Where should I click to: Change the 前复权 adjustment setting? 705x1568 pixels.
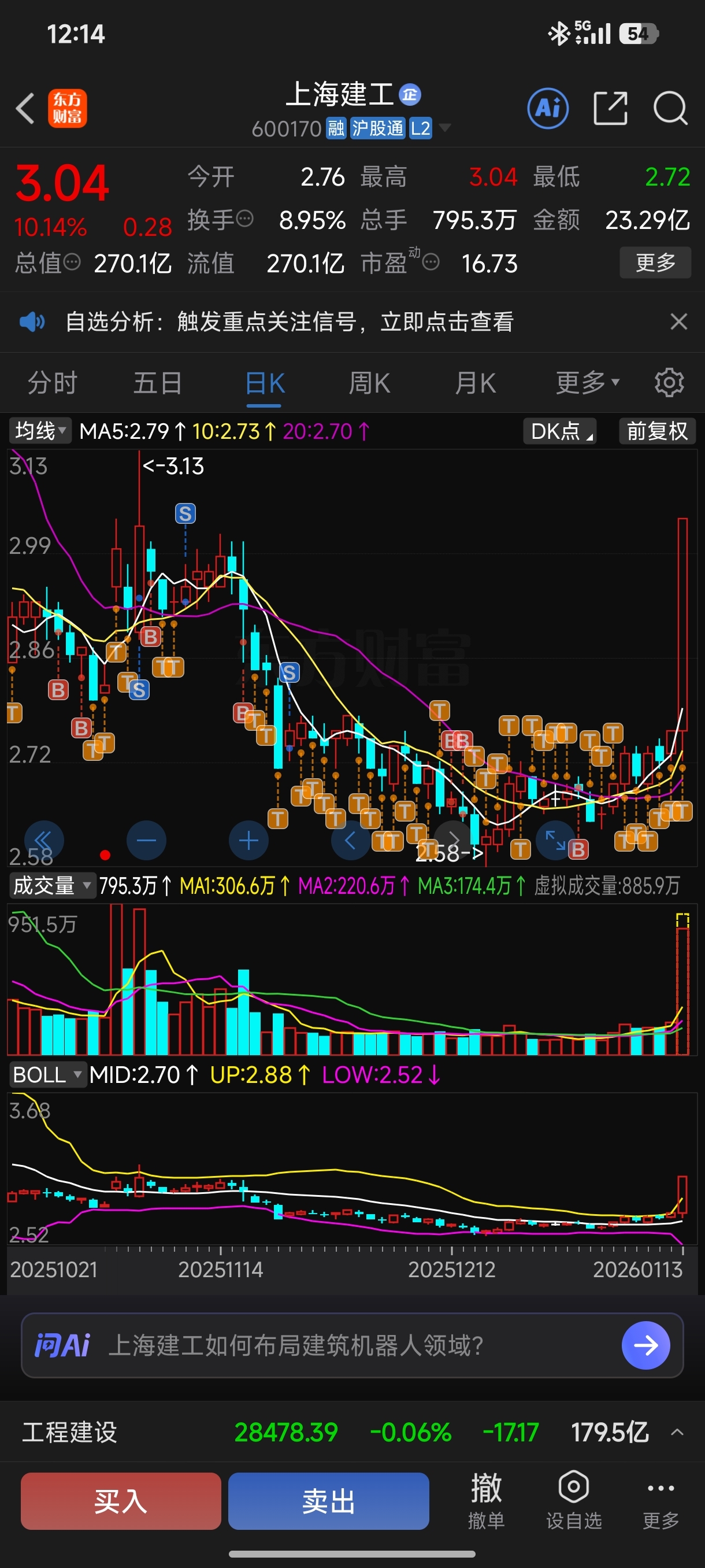(x=657, y=431)
